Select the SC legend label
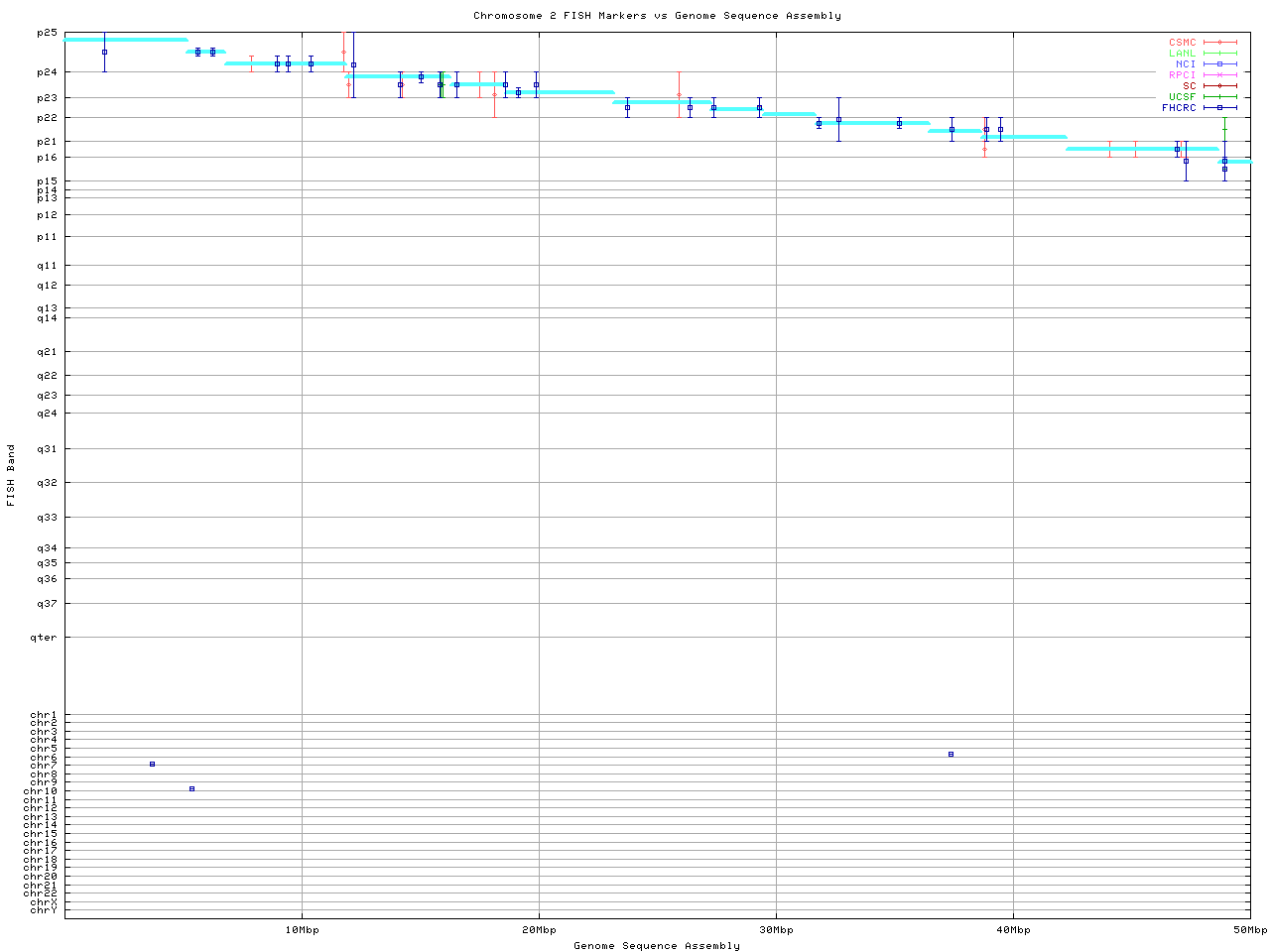This screenshot has height=952, width=1270. [x=1189, y=86]
